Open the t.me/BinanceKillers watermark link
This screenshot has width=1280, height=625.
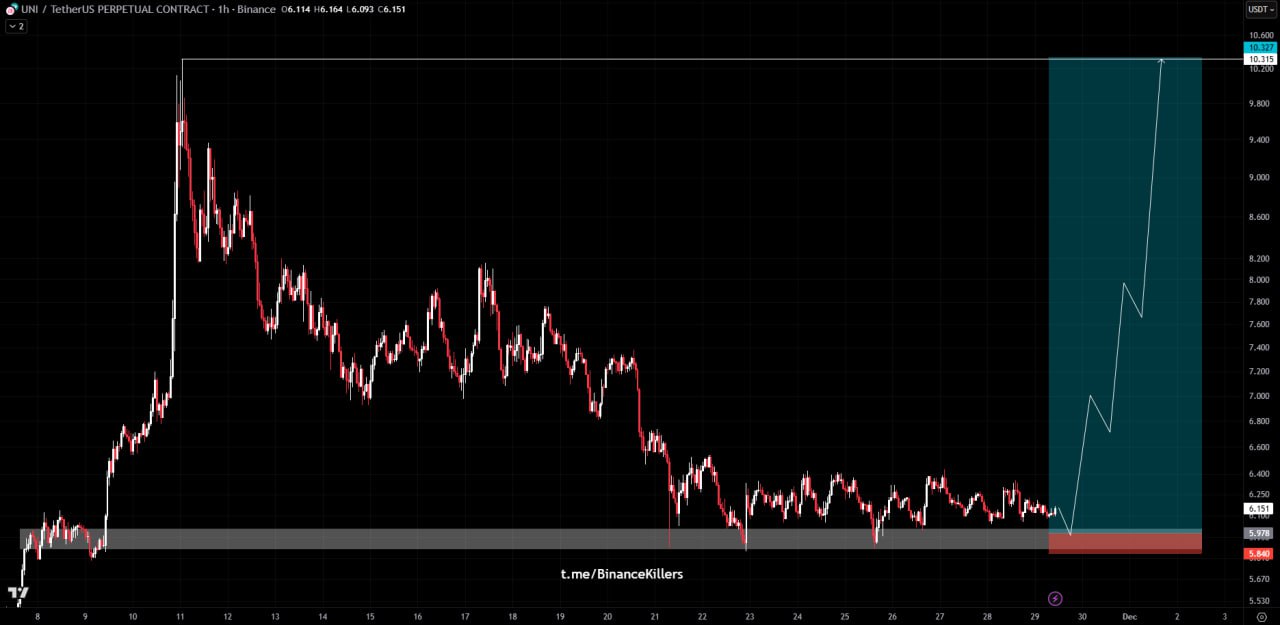pyautogui.click(x=621, y=574)
